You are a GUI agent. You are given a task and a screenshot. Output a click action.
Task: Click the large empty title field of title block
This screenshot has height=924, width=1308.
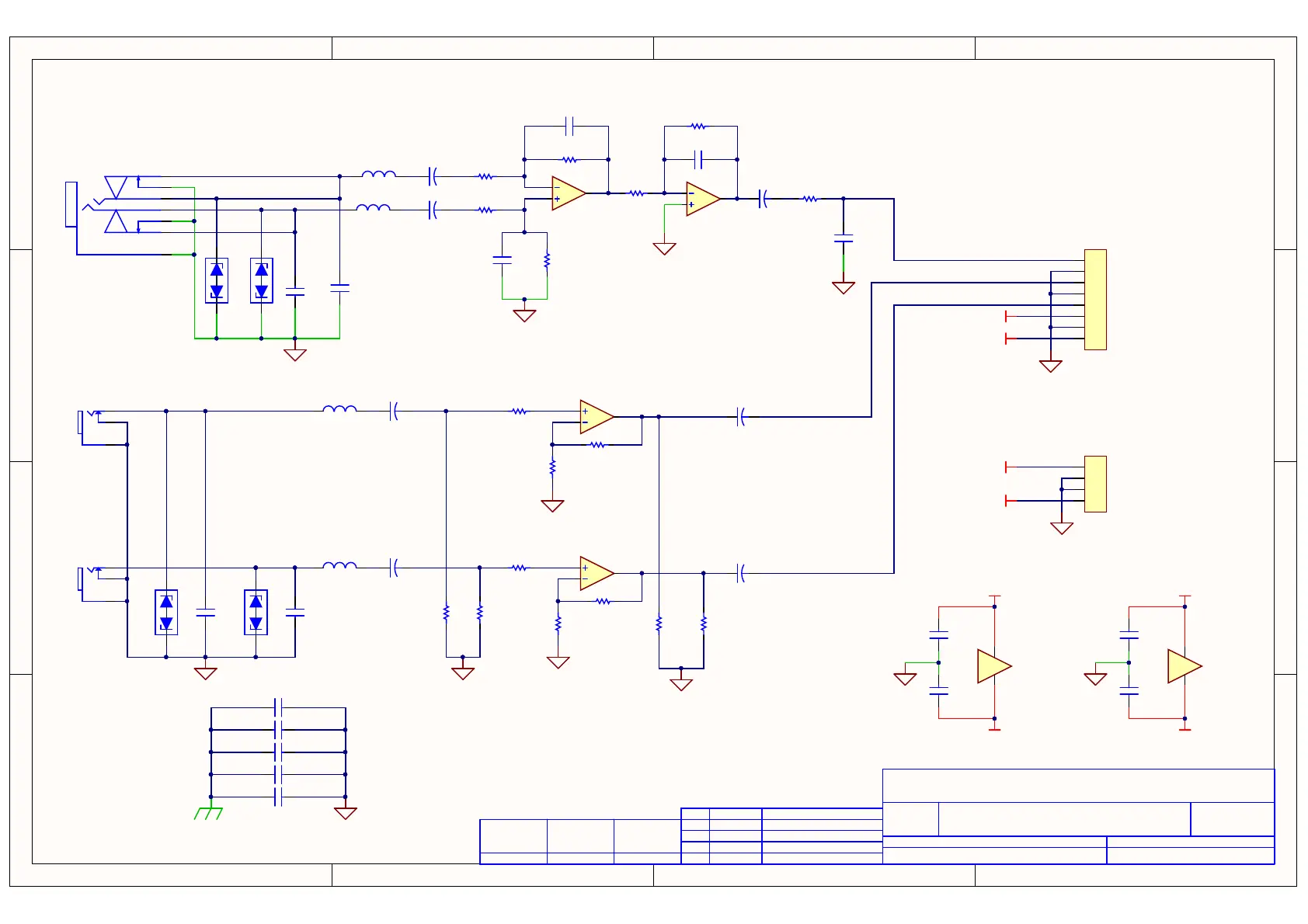coord(1078,785)
